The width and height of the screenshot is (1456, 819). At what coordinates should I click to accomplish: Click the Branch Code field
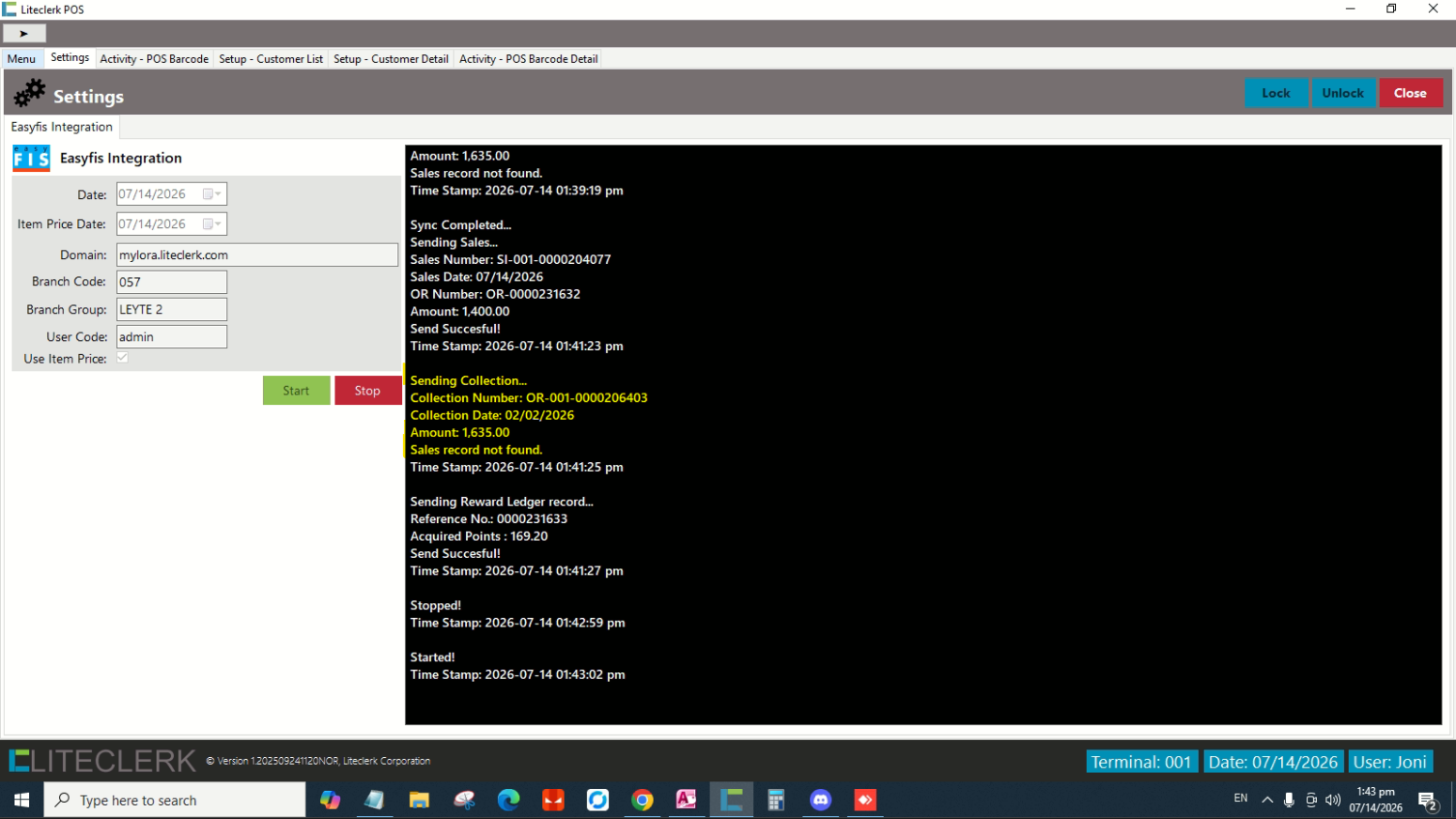(172, 282)
